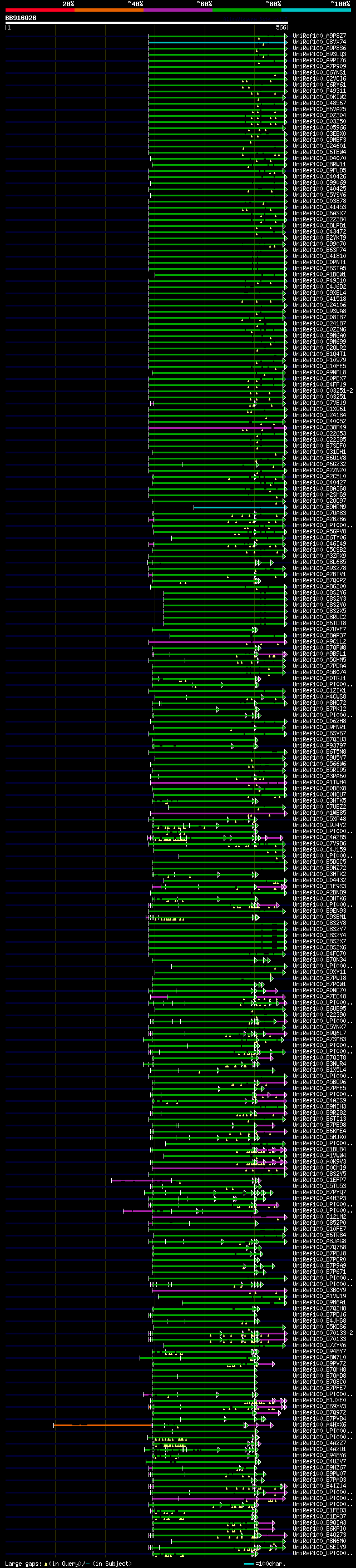Click the purple ~60% legend color segment
This screenshot has height=1568, width=356.
[x=179, y=10]
